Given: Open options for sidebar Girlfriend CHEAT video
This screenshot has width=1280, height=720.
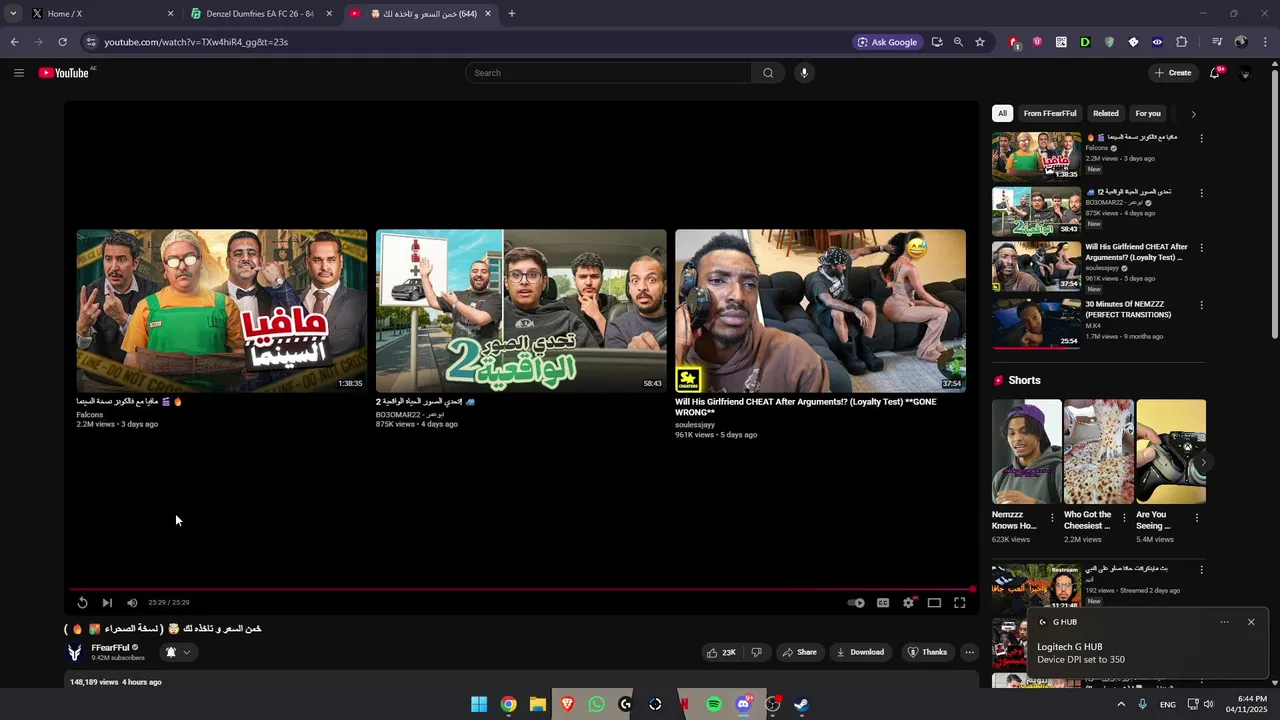Looking at the screenshot, I should coord(1201,248).
